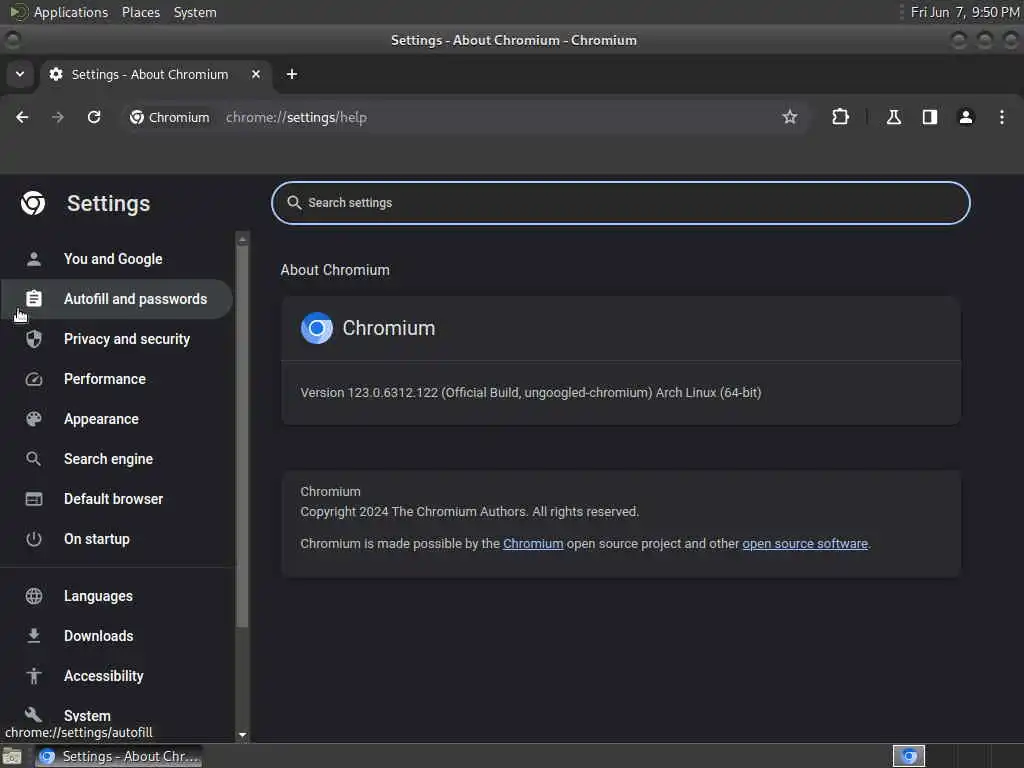The image size is (1024, 768).
Task: Open the Chrome Labs flask icon
Action: pos(893,117)
